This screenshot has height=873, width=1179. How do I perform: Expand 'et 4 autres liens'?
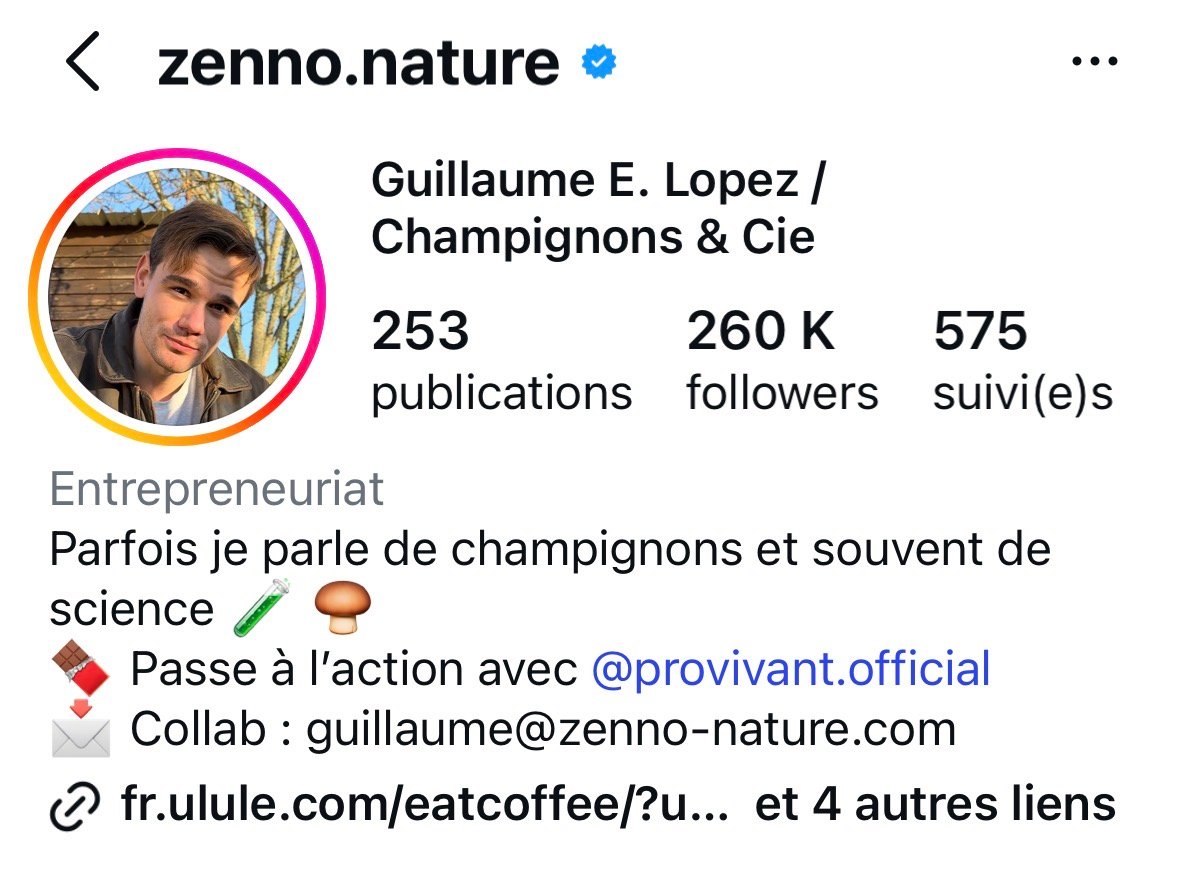click(935, 804)
